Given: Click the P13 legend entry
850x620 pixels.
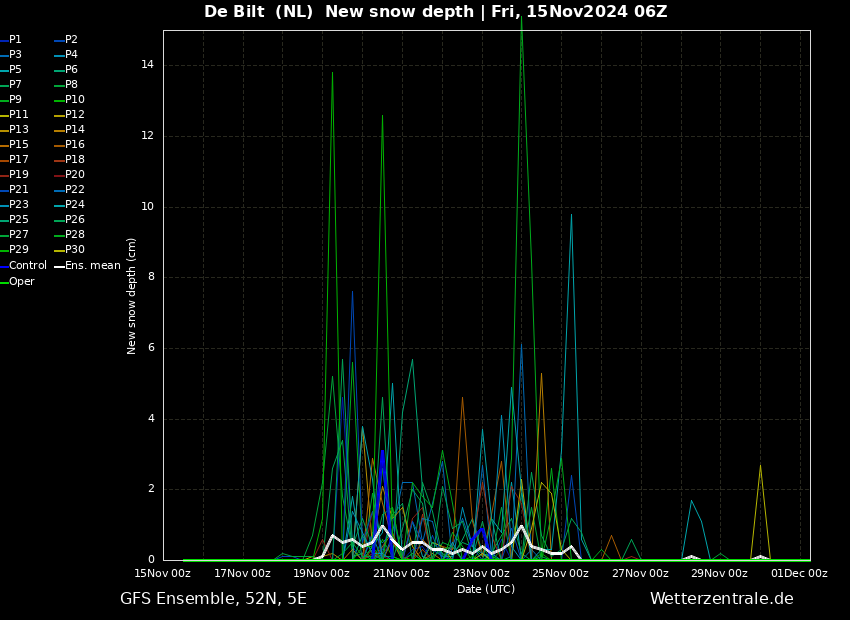Looking at the screenshot, I should [14, 130].
